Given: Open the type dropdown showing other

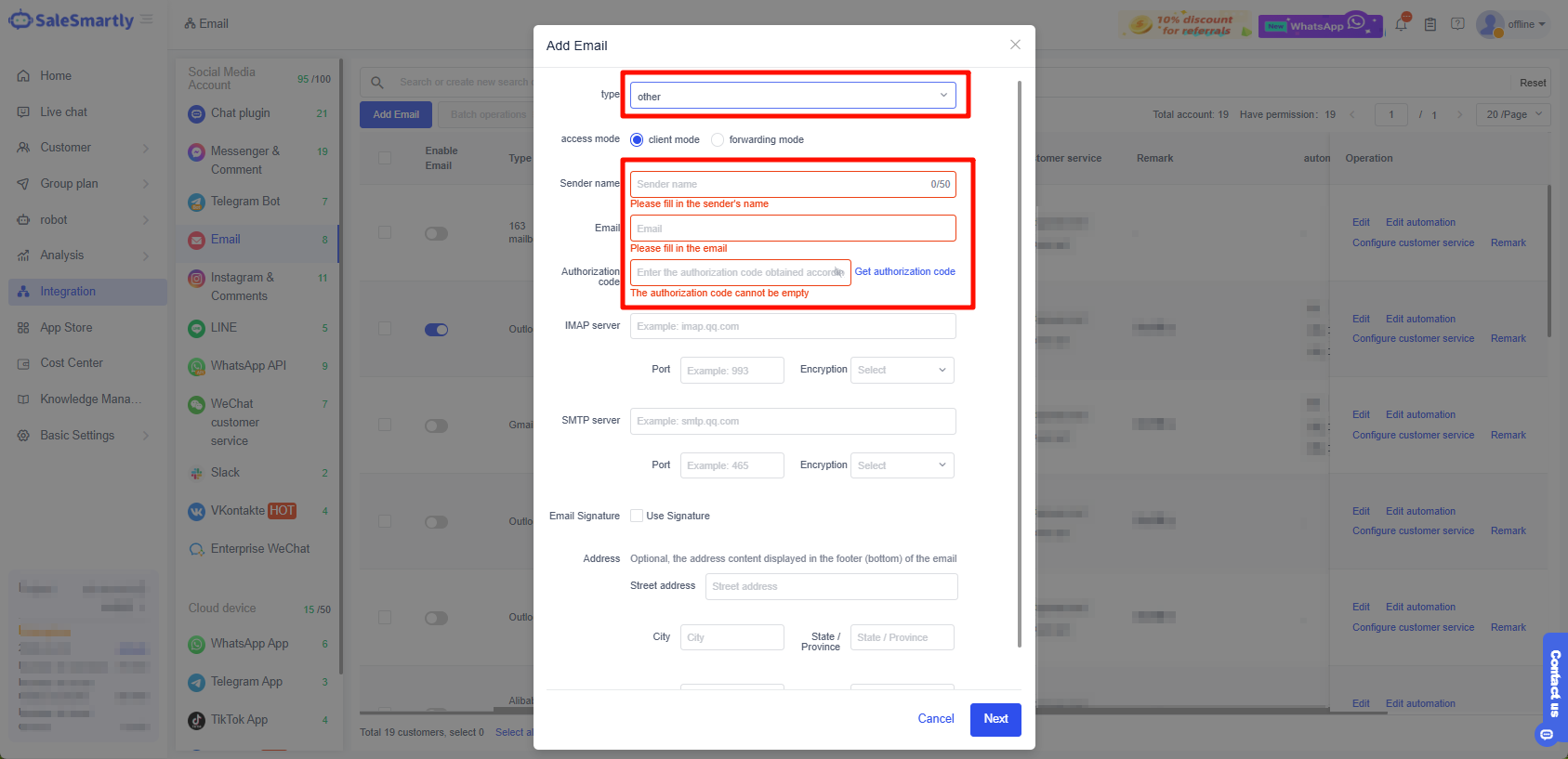Looking at the screenshot, I should (x=793, y=96).
